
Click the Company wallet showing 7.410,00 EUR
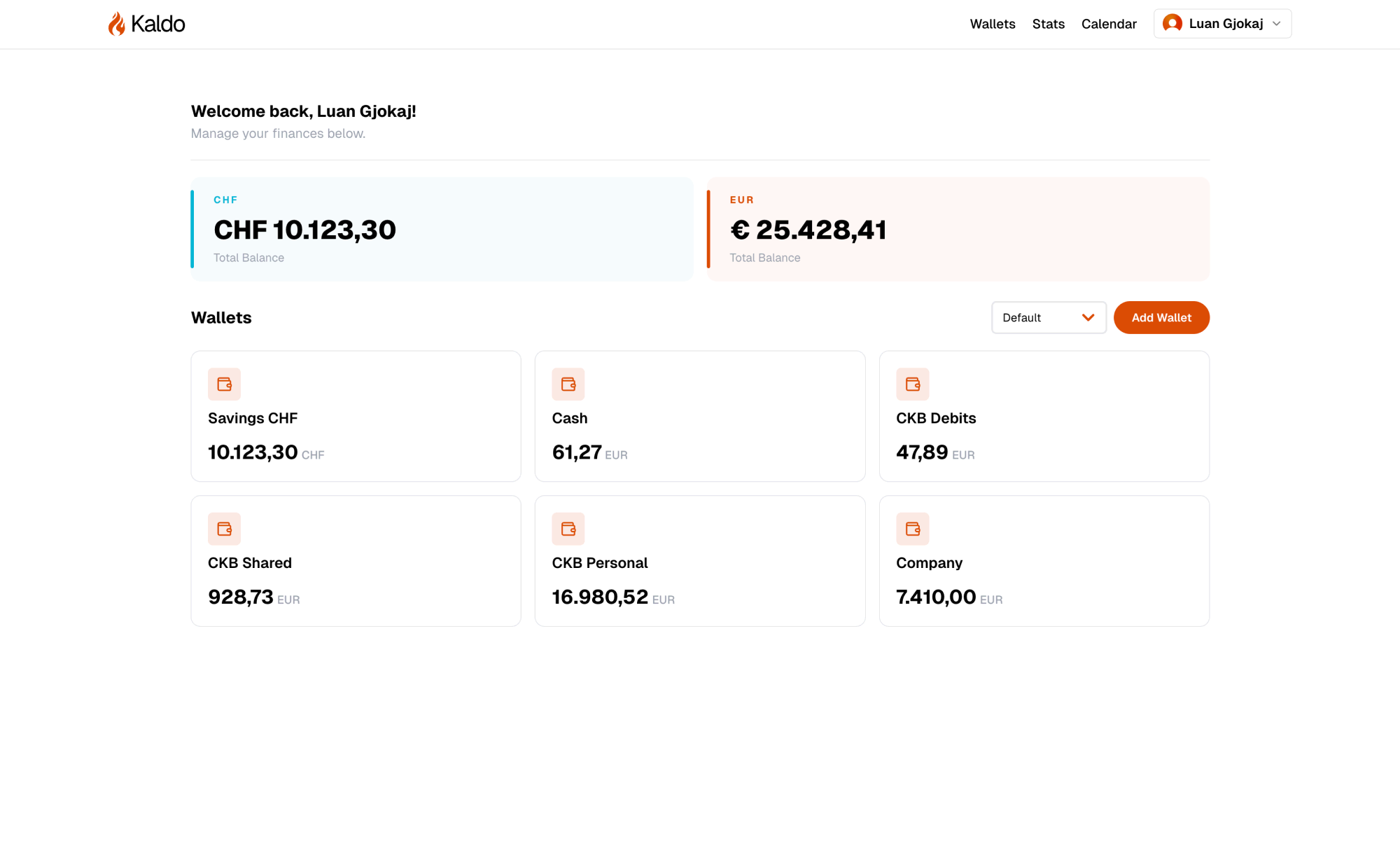(x=1044, y=560)
